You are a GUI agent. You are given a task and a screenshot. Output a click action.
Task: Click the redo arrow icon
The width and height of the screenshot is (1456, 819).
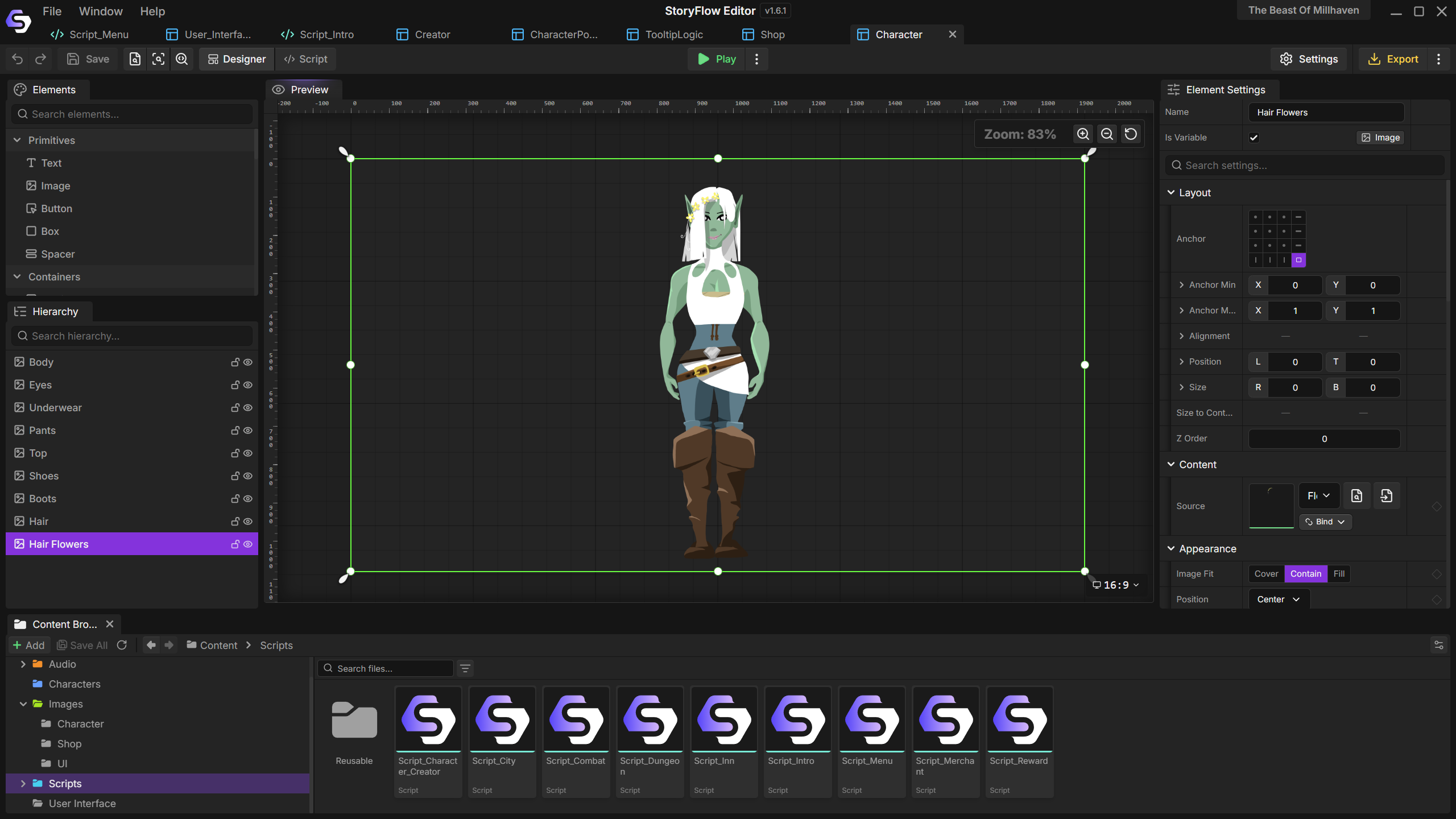(x=40, y=59)
